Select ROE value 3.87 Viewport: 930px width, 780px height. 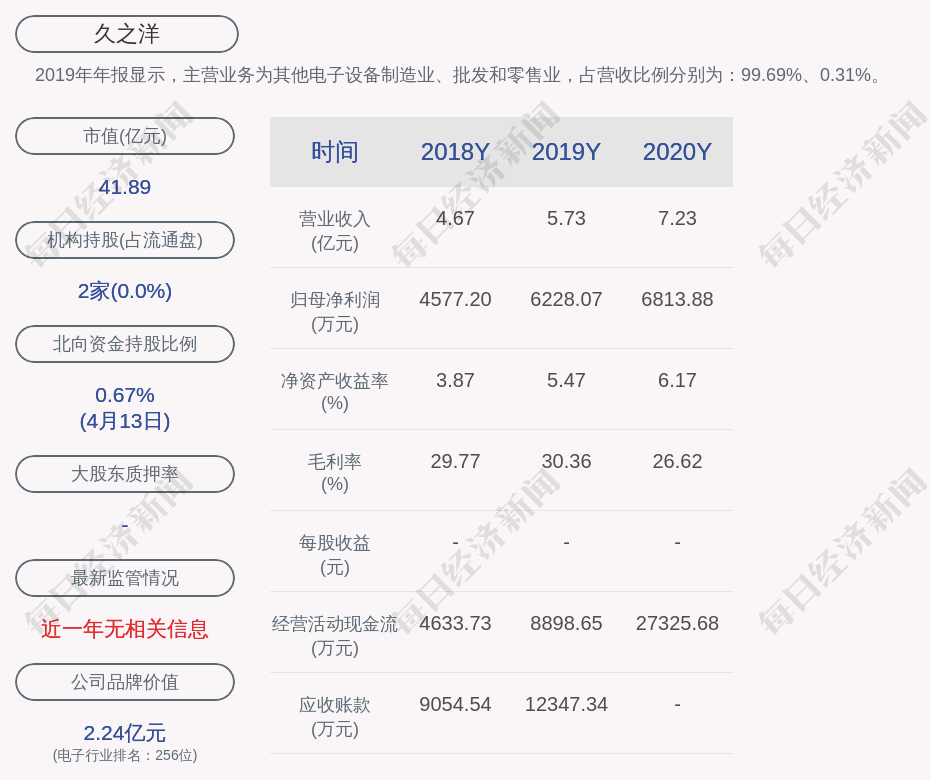pos(455,380)
